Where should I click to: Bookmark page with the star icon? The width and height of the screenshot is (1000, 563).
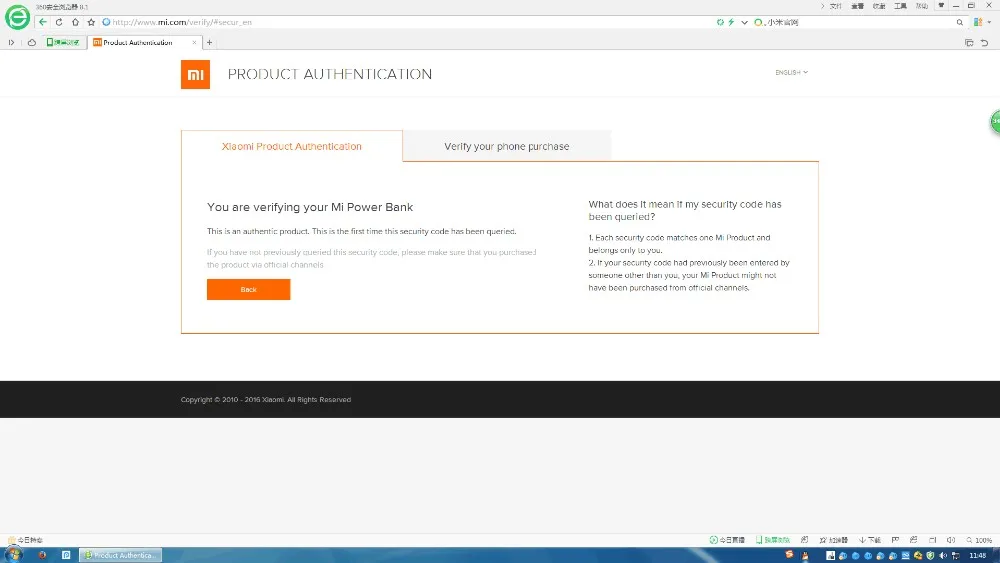tap(91, 22)
